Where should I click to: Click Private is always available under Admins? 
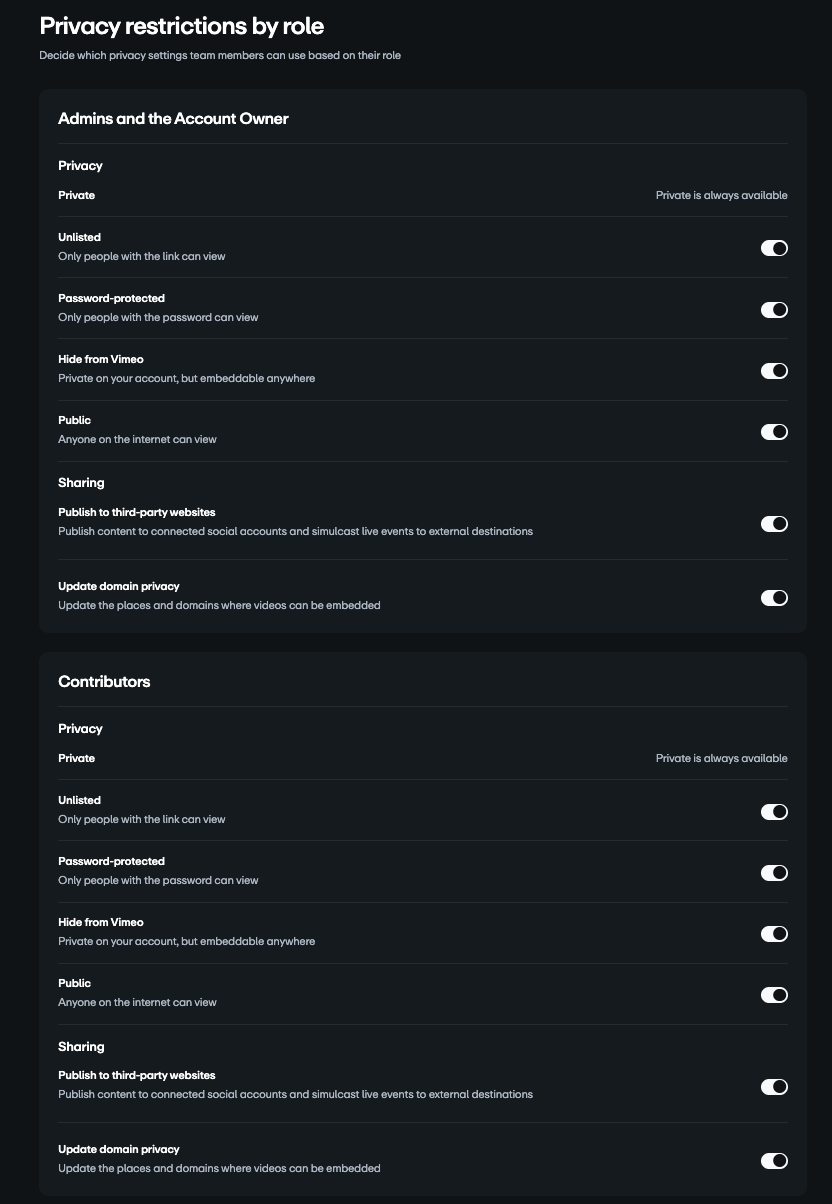(x=721, y=196)
